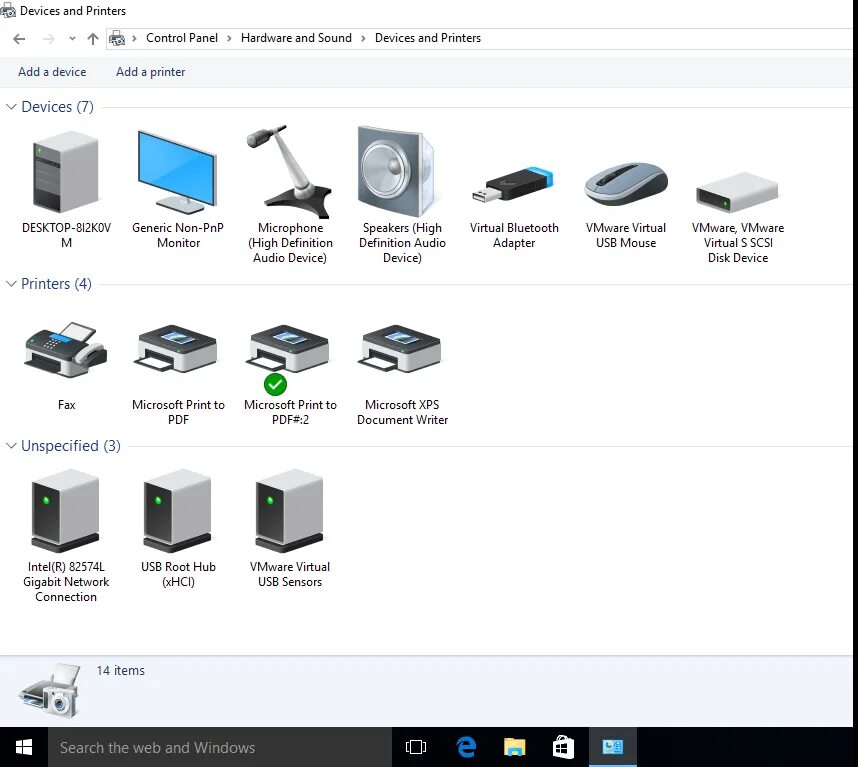Collapse the Devices (7) group
Image resolution: width=858 pixels, height=767 pixels.
pyautogui.click(x=11, y=107)
